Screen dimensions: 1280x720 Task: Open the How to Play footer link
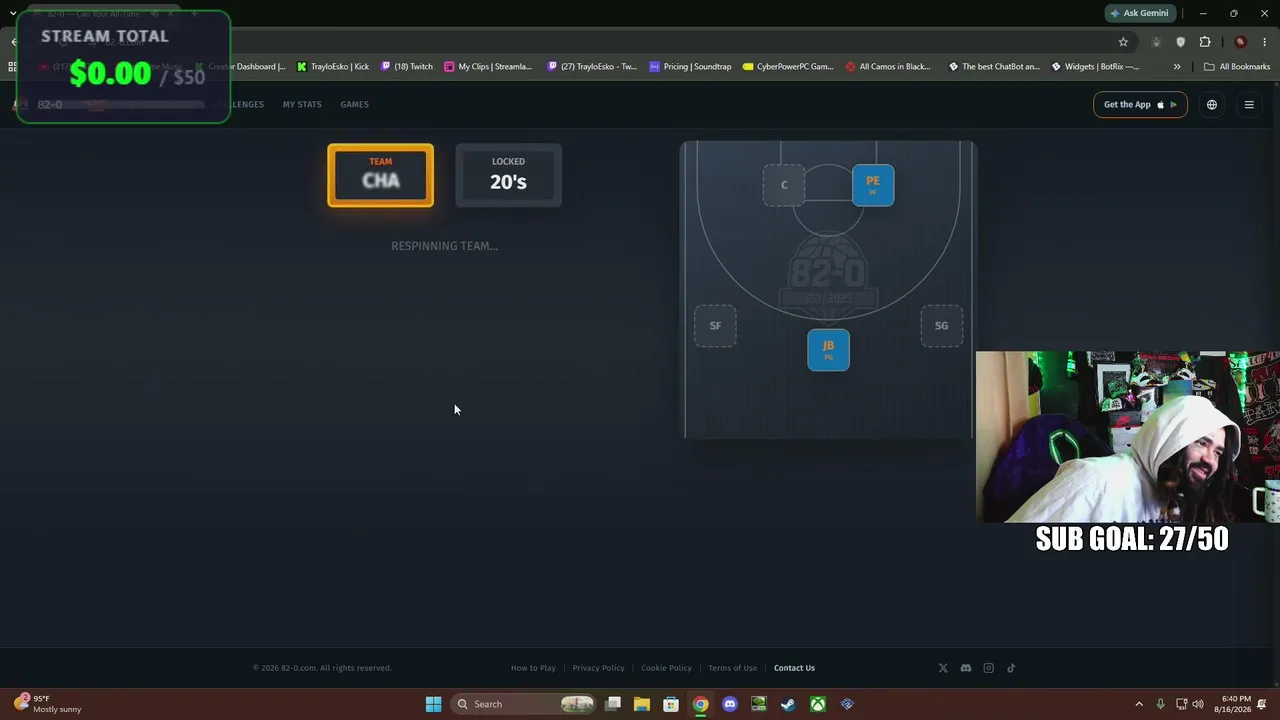coord(533,668)
